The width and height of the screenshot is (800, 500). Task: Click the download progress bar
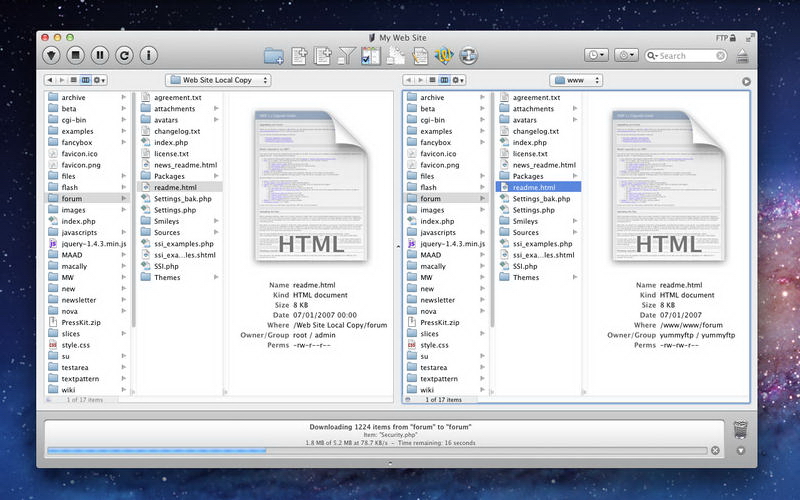(375, 450)
